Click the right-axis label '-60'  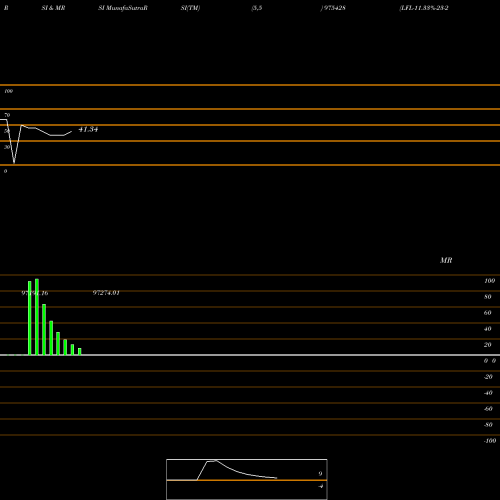pyautogui.click(x=488, y=409)
